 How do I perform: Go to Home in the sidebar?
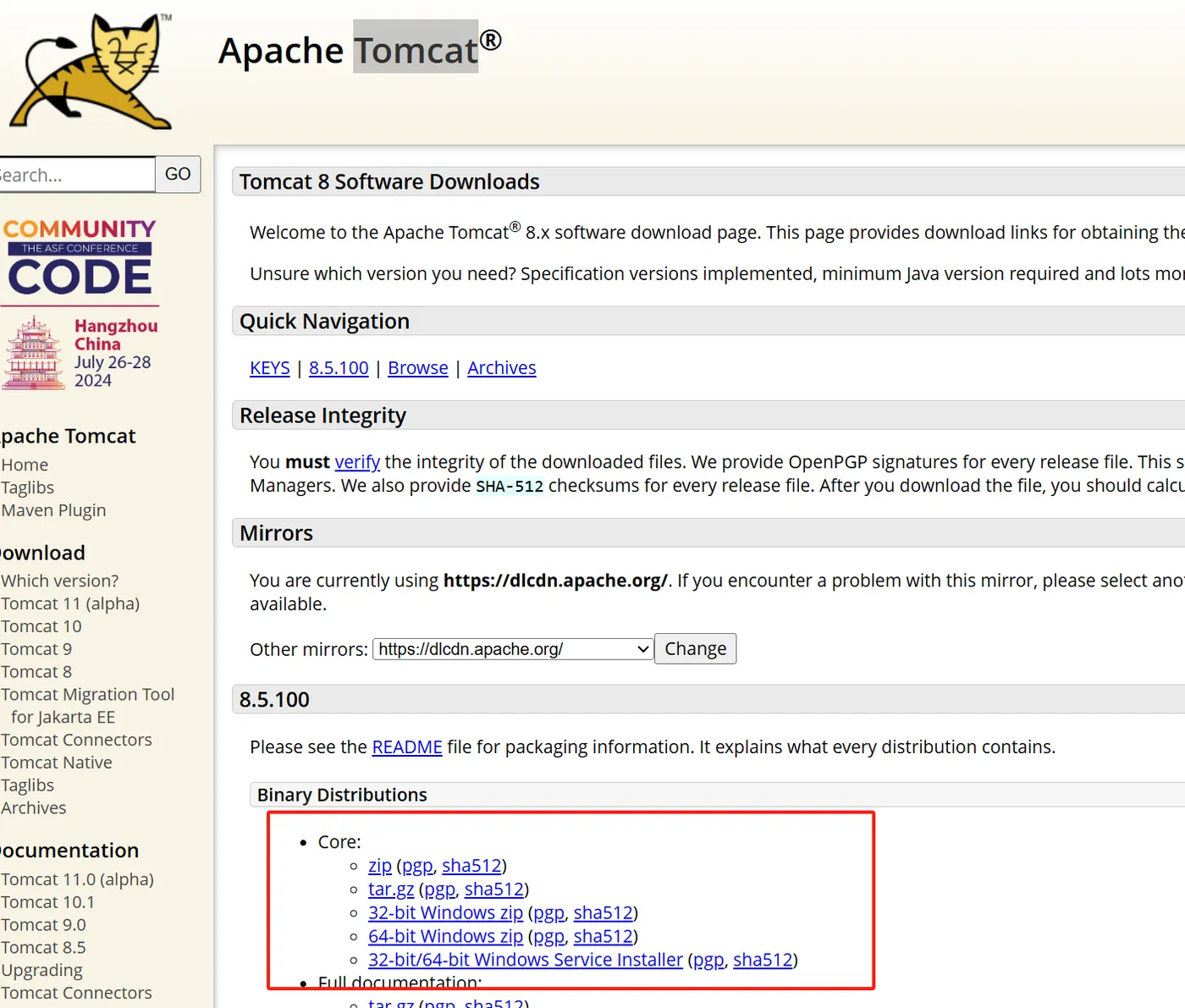click(25, 465)
